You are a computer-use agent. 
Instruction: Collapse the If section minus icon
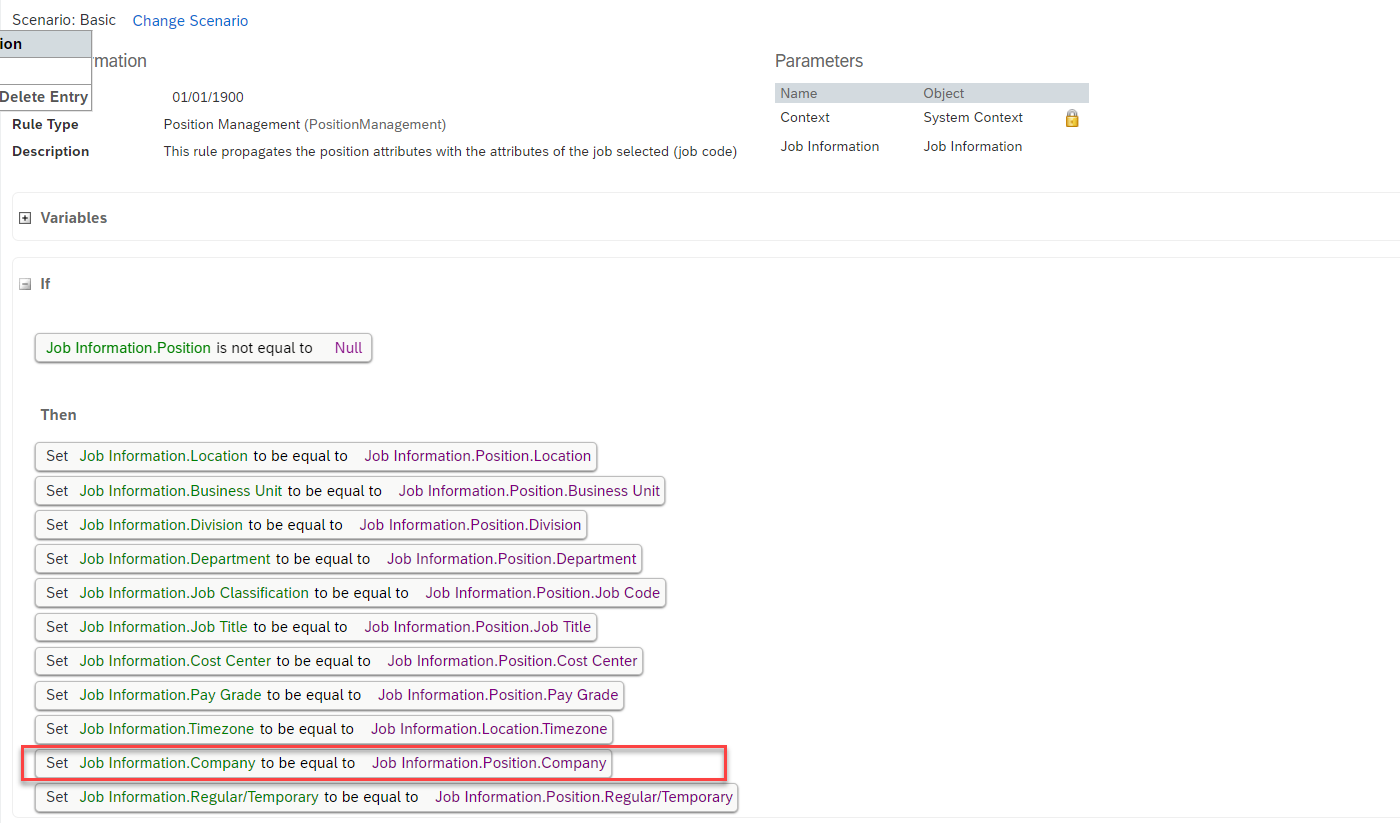pyautogui.click(x=25, y=284)
